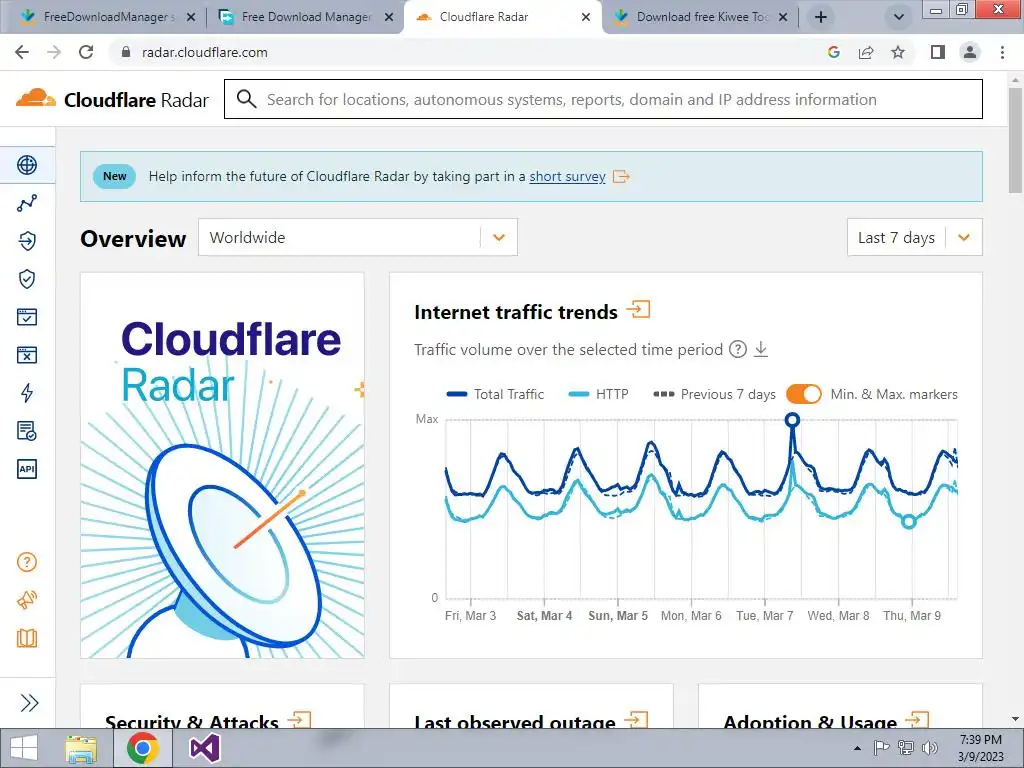Bookmark this page with the star icon

click(898, 52)
